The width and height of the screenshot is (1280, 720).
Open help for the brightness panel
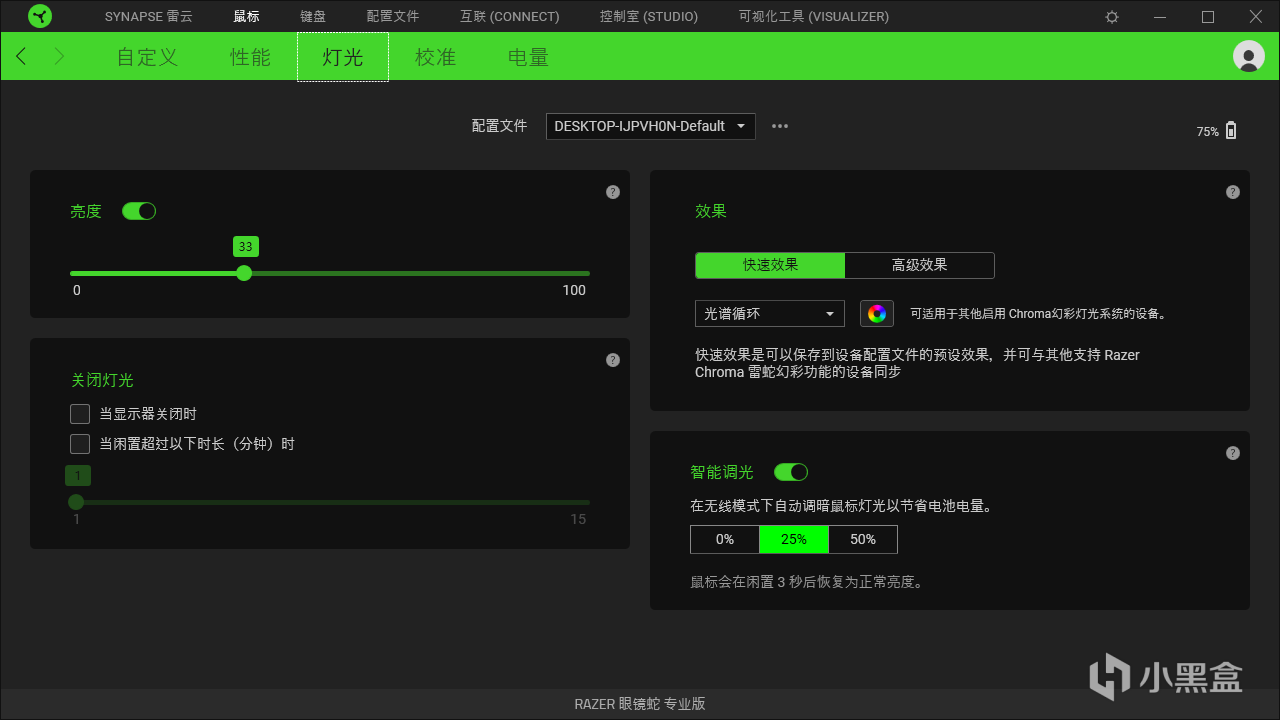(x=613, y=192)
